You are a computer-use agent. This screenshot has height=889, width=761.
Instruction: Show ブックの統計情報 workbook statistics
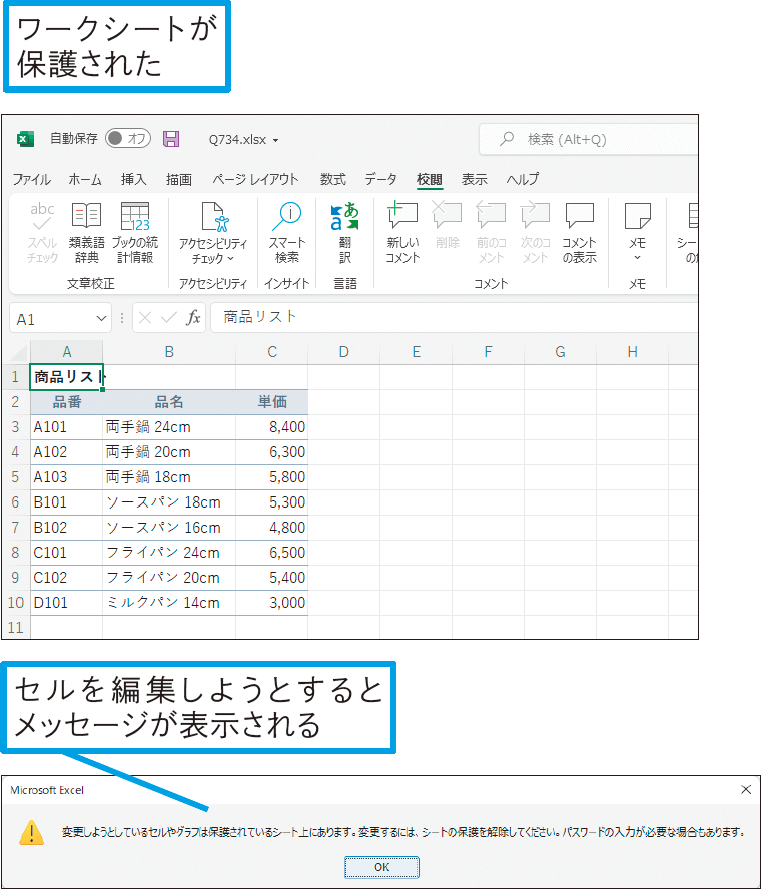(x=135, y=232)
